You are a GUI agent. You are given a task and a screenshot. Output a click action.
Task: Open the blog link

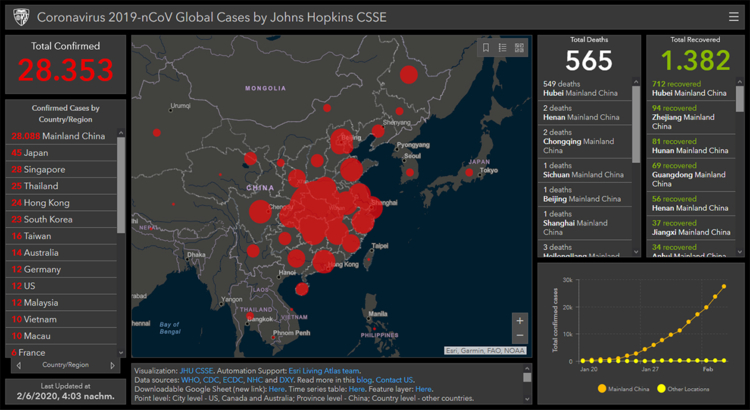(x=364, y=380)
